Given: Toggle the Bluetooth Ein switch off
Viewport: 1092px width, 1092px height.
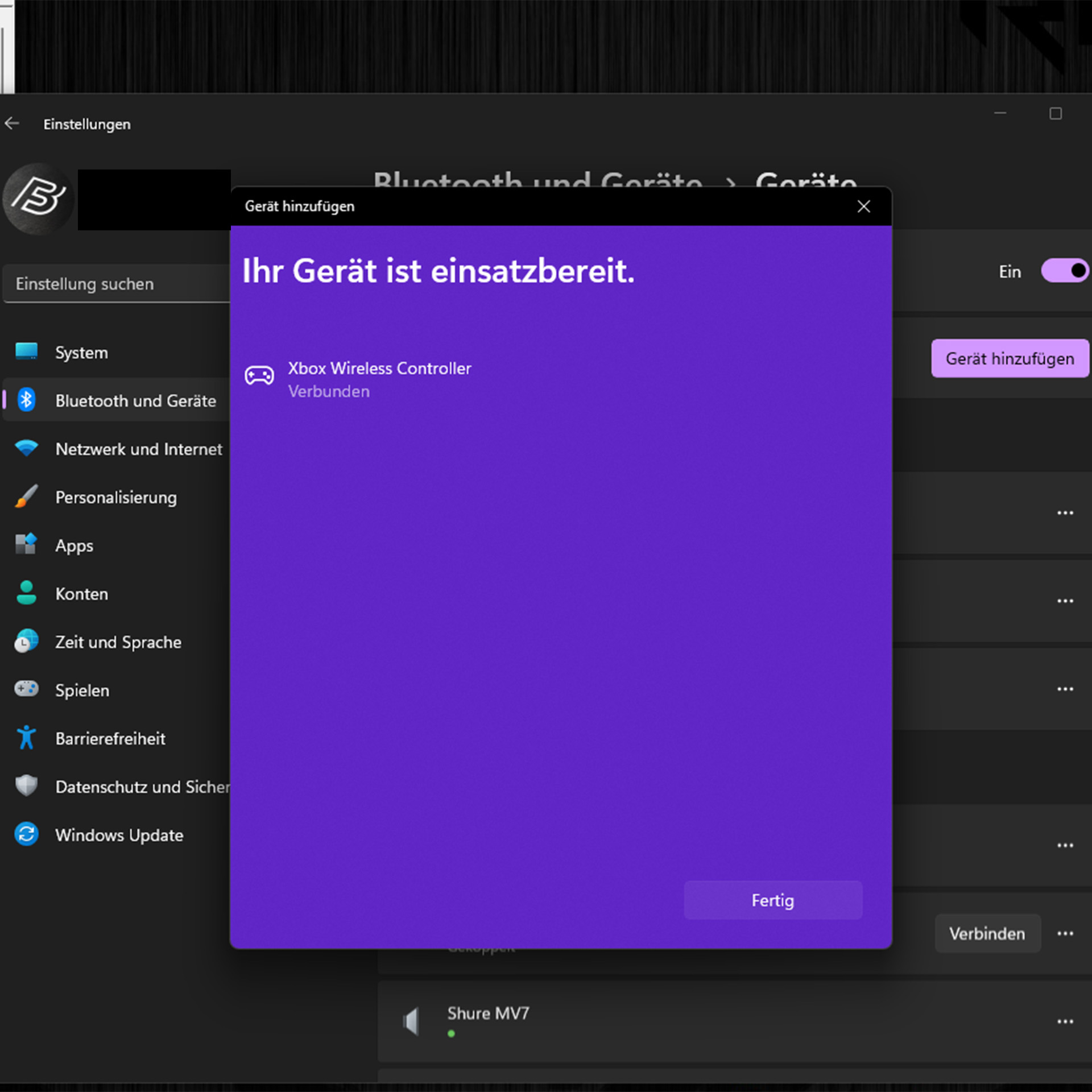Looking at the screenshot, I should [x=1064, y=271].
